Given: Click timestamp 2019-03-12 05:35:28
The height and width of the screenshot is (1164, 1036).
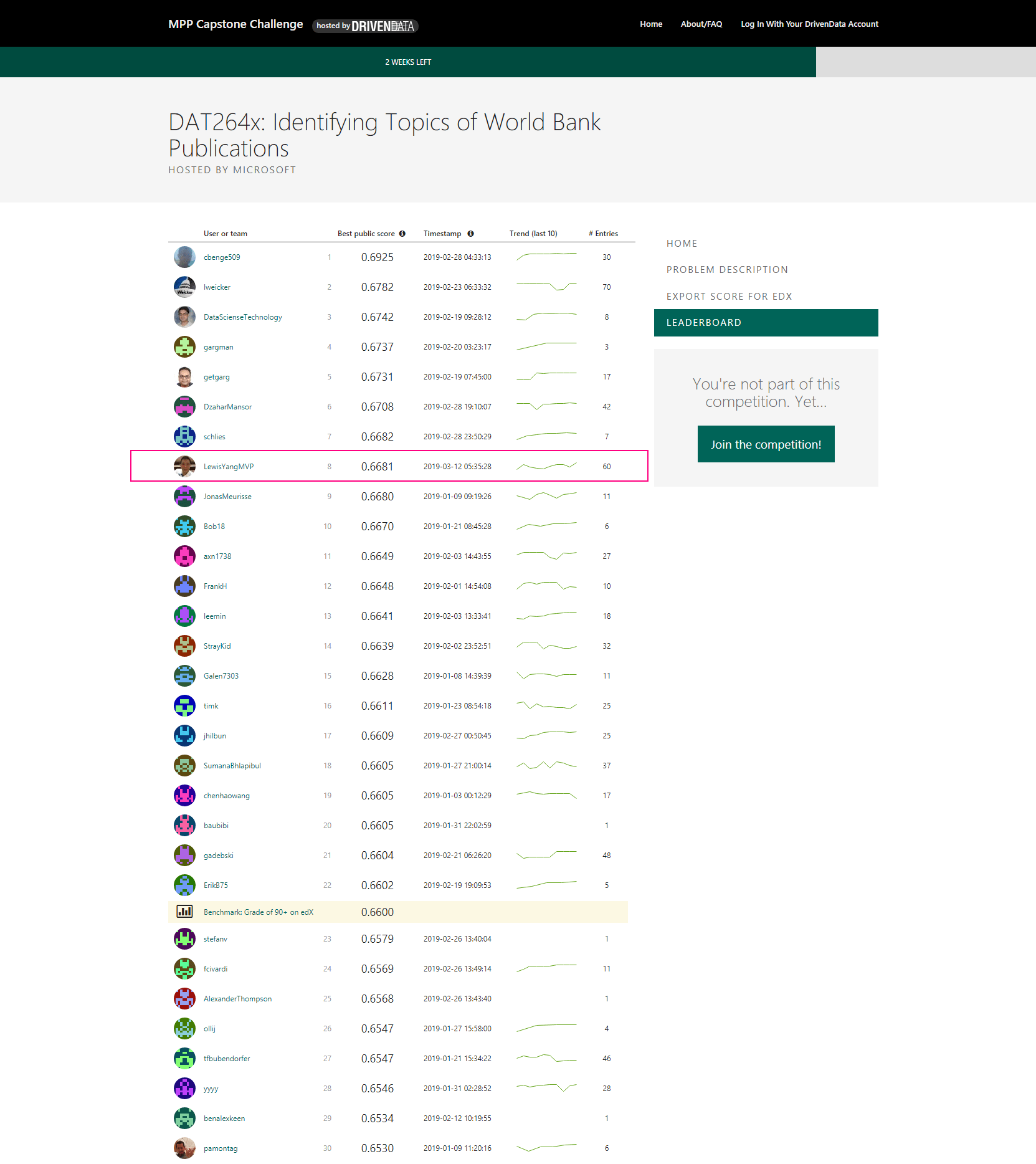Looking at the screenshot, I should coord(457,467).
